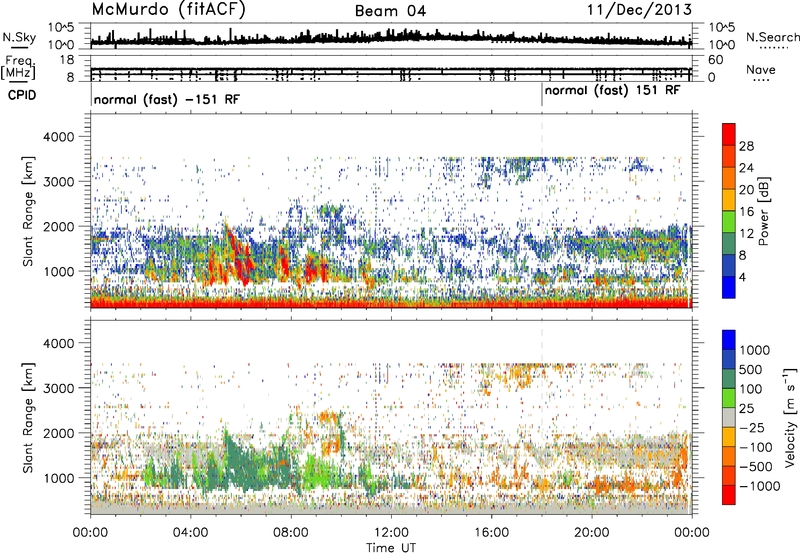This screenshot has height=554, width=800.
Task: Click the red top segment of Power colorbar
Action: click(729, 134)
